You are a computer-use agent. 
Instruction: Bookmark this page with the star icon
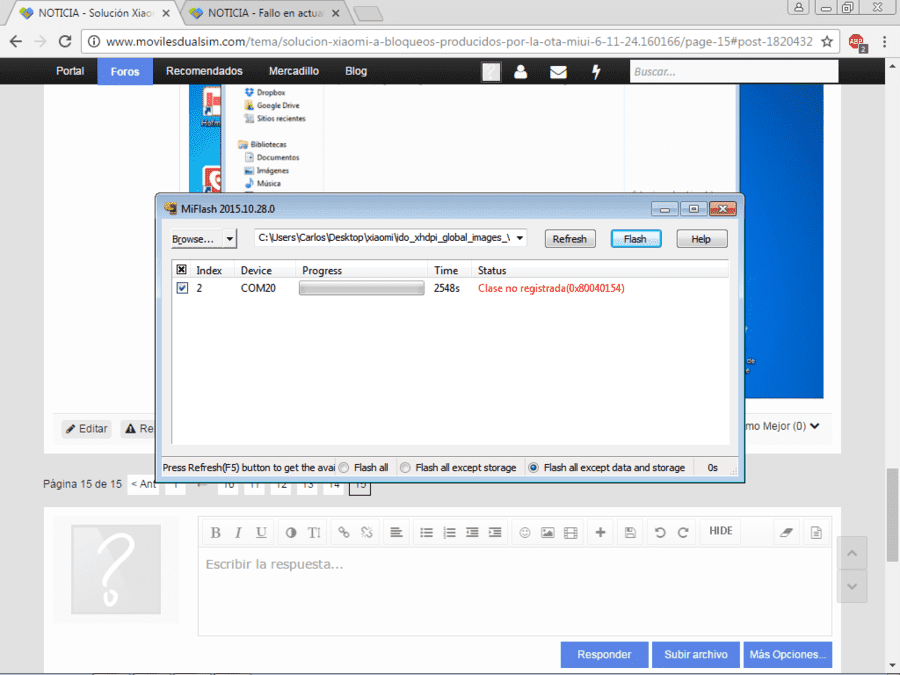pyautogui.click(x=827, y=41)
